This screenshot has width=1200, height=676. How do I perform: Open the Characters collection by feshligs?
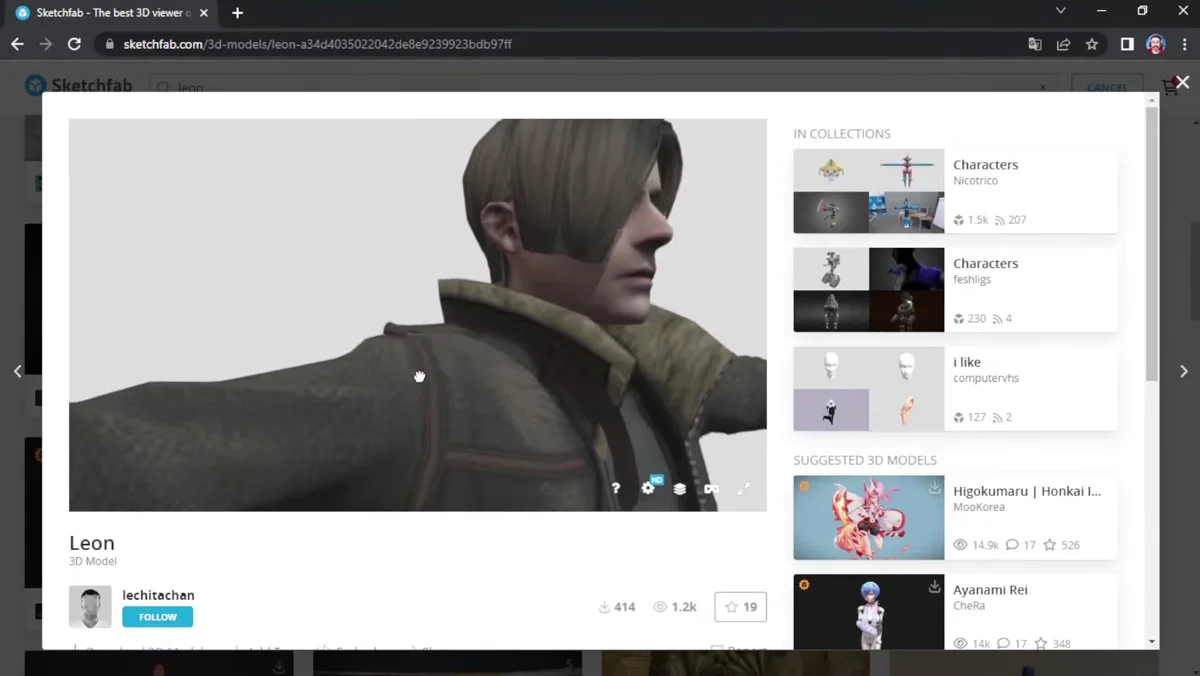(985, 264)
